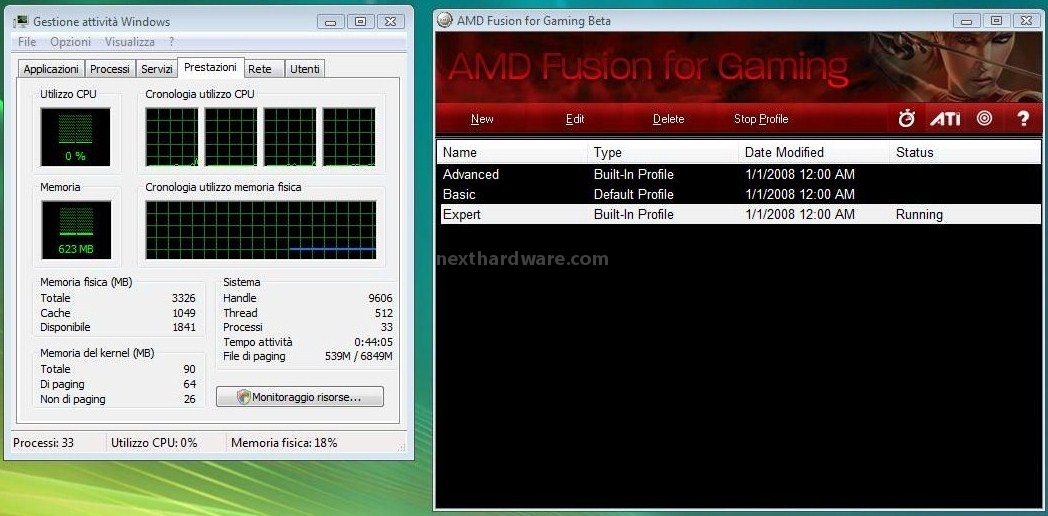Click Handle value 9606
The image size is (1048, 516).
tap(380, 298)
